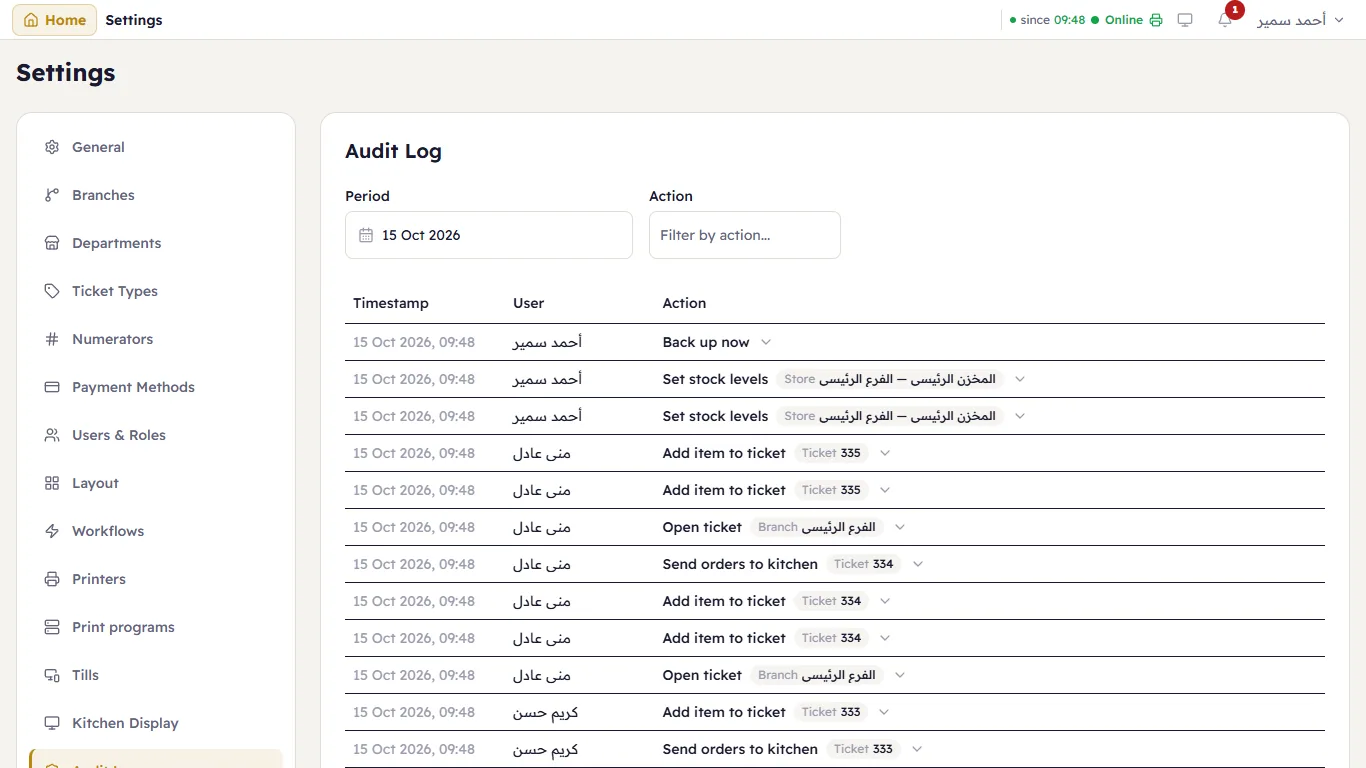Click the General gear icon in sidebar
The image size is (1366, 768).
click(x=52, y=147)
